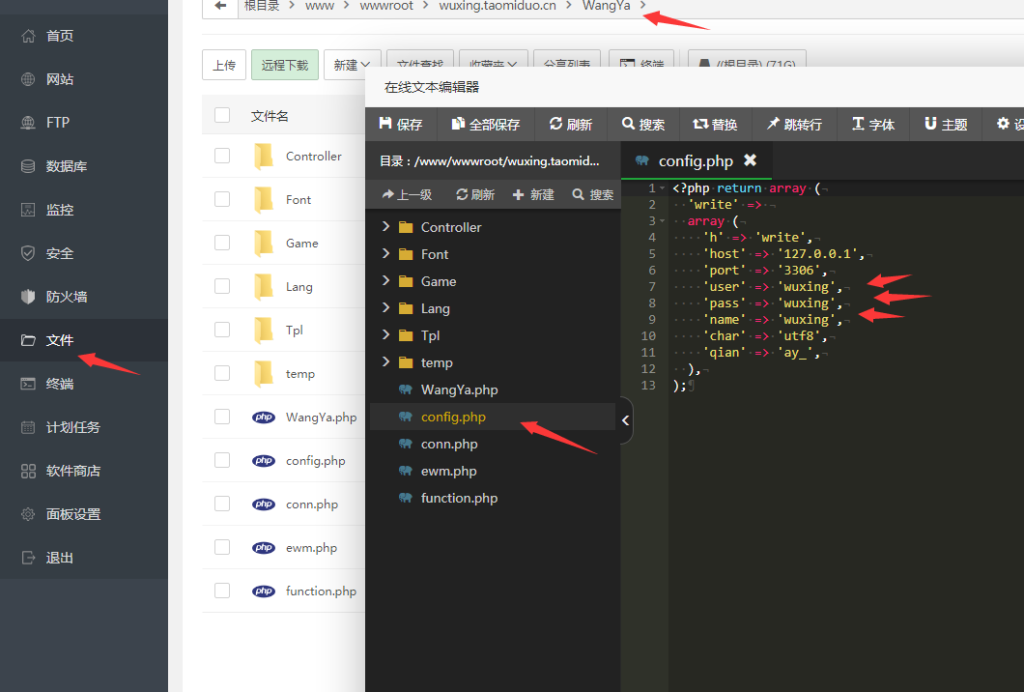
Task: Click the Remote Download button
Action: tap(285, 65)
